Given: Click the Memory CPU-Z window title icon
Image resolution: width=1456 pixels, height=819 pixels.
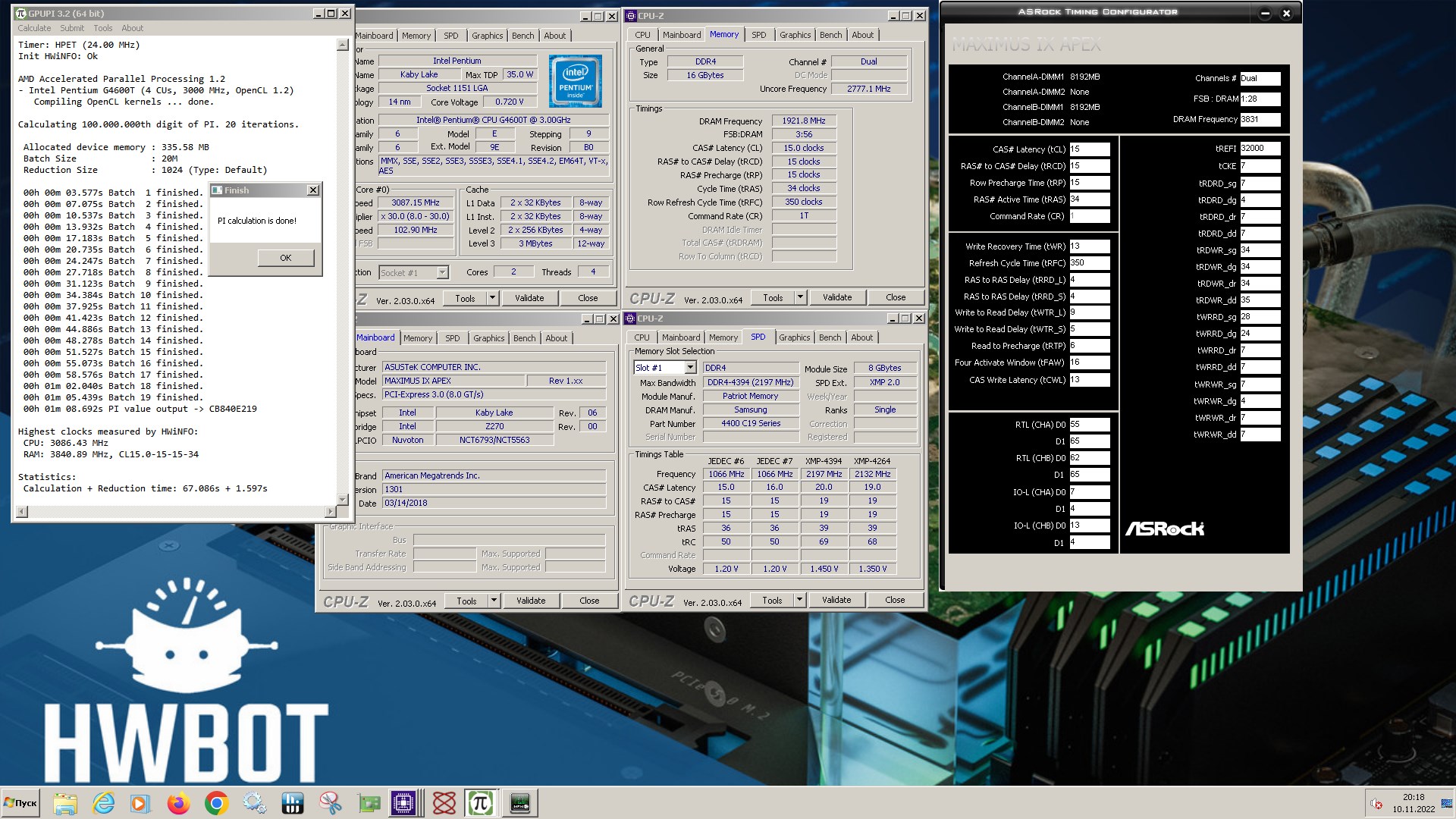Looking at the screenshot, I should pos(631,15).
